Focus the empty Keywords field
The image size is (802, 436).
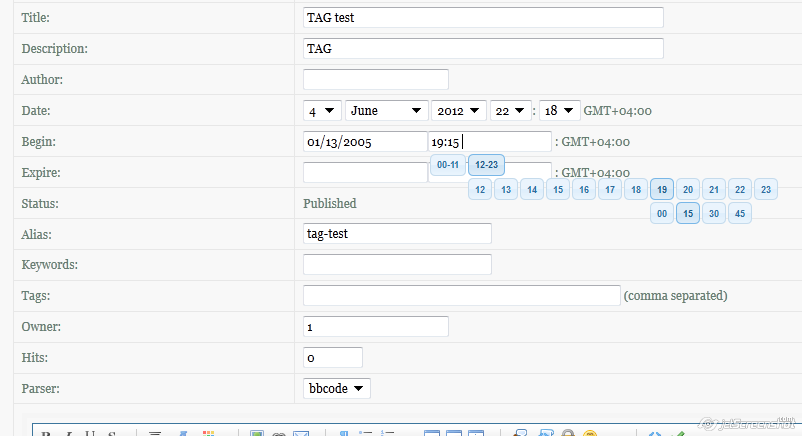click(397, 265)
